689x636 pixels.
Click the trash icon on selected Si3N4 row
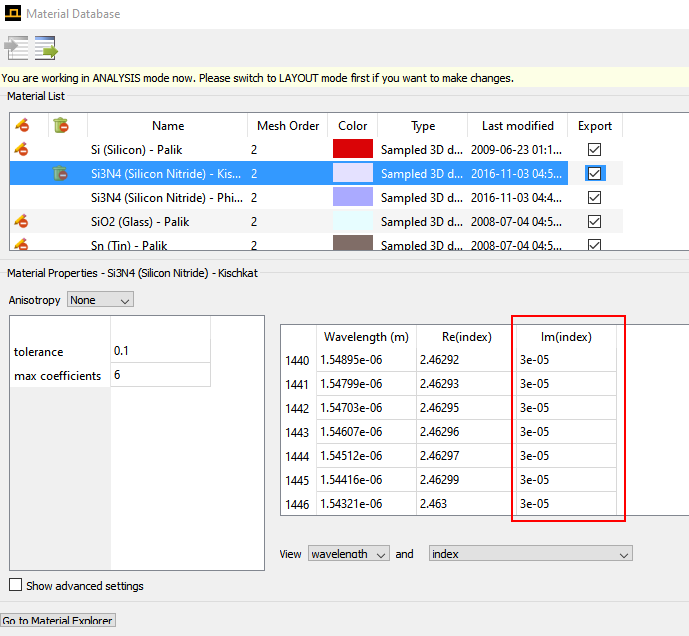pyautogui.click(x=61, y=174)
